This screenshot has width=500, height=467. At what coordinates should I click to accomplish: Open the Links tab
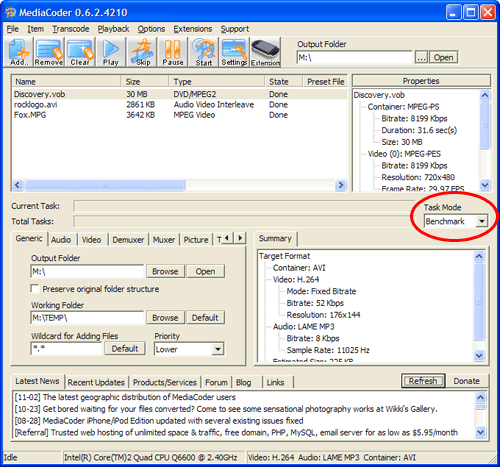click(x=275, y=382)
